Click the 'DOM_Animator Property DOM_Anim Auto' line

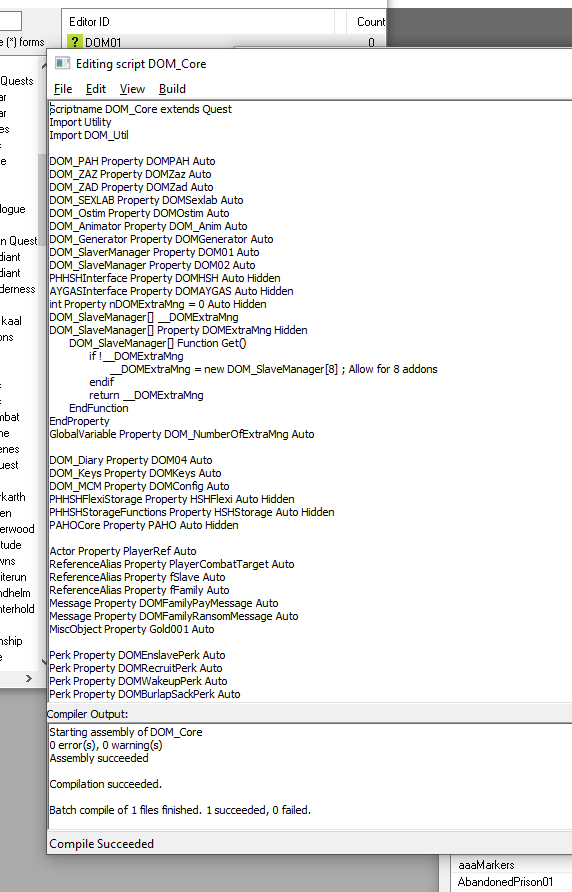(x=148, y=226)
